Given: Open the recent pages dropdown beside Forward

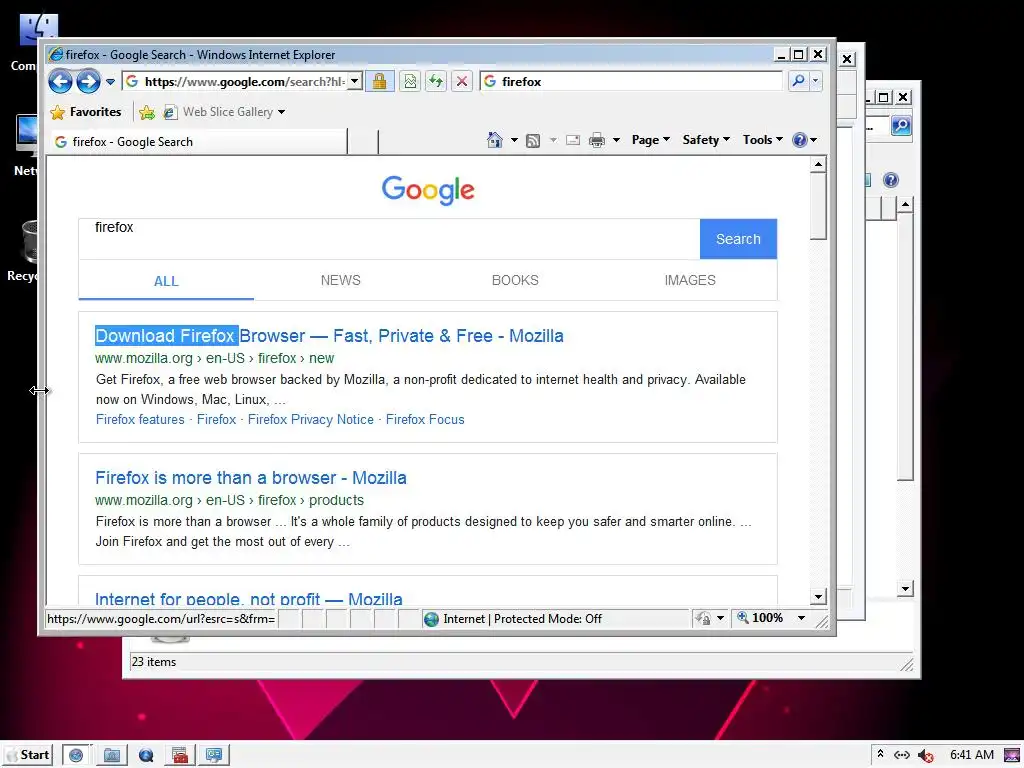Looking at the screenshot, I should point(110,82).
